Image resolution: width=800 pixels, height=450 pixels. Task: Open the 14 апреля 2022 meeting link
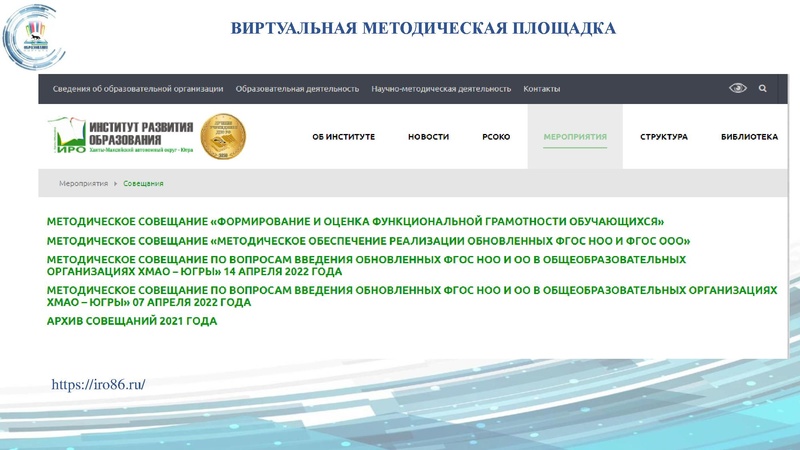pyautogui.click(x=366, y=265)
